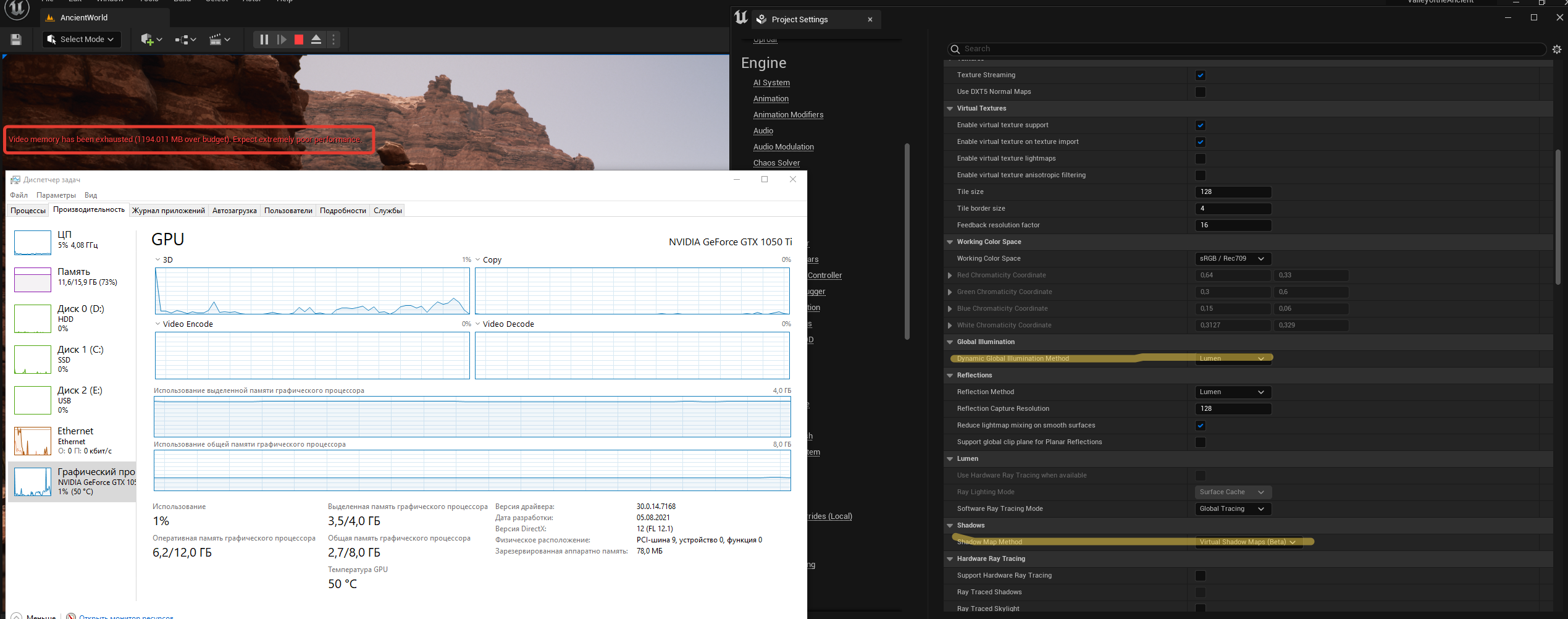Open Параметры menu in Task Manager
This screenshot has width=1568, height=619.
56,195
